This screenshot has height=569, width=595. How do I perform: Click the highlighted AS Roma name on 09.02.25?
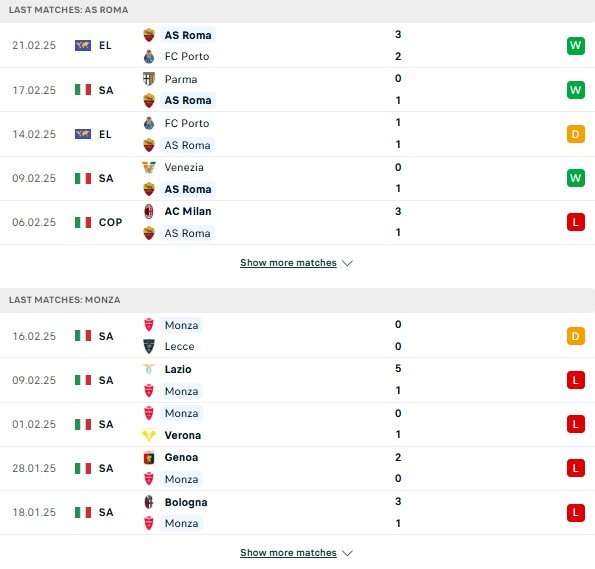(x=188, y=189)
